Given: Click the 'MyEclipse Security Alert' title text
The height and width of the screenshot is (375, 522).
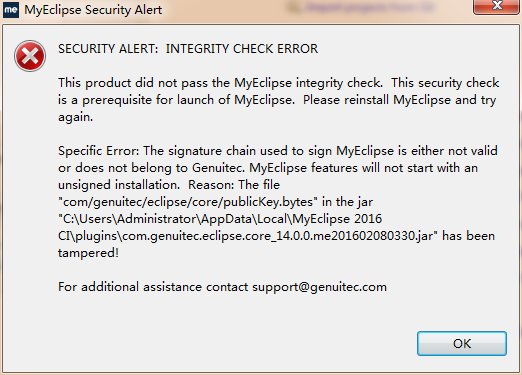Looking at the screenshot, I should [93, 10].
